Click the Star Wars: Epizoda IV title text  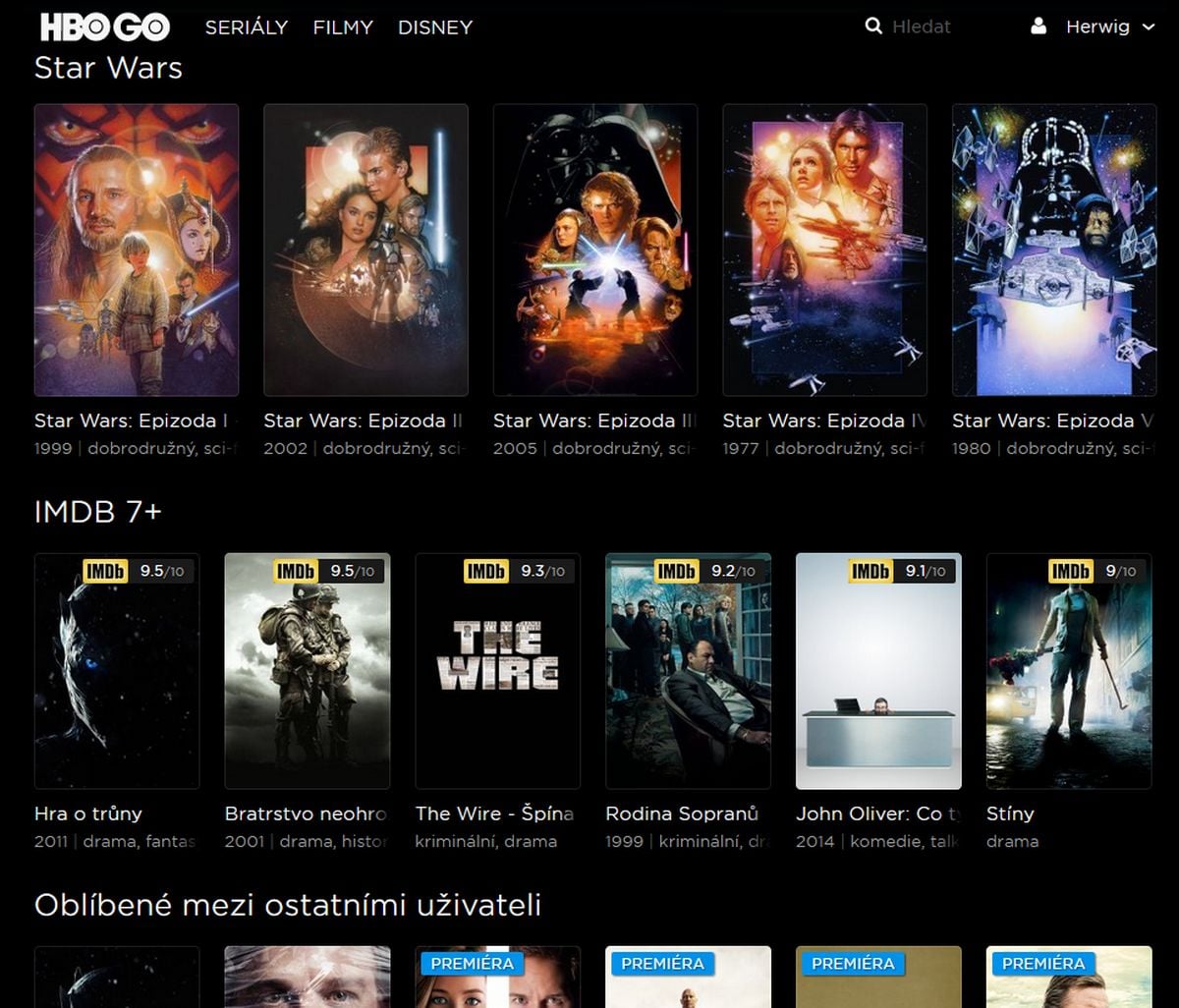[x=824, y=420]
